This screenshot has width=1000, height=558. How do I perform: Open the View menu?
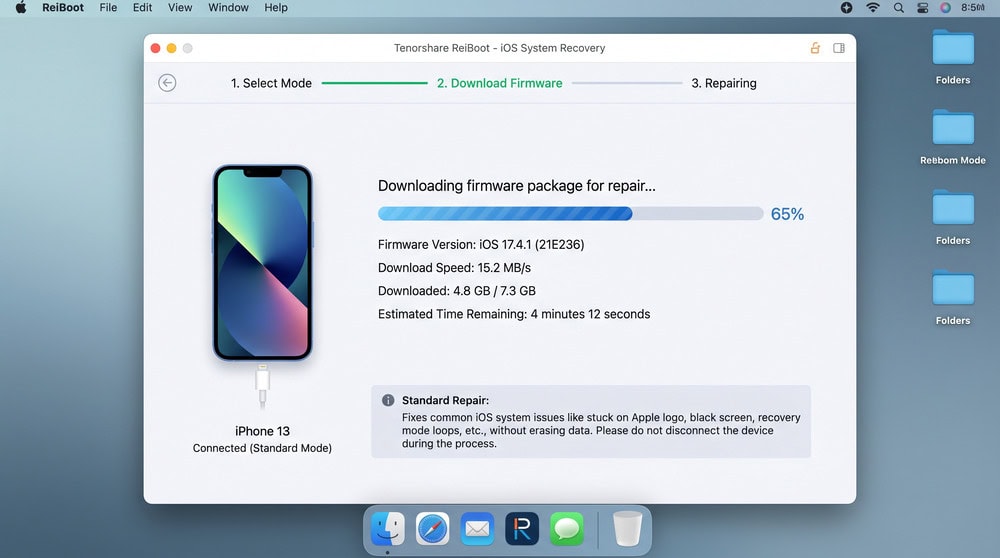(180, 8)
